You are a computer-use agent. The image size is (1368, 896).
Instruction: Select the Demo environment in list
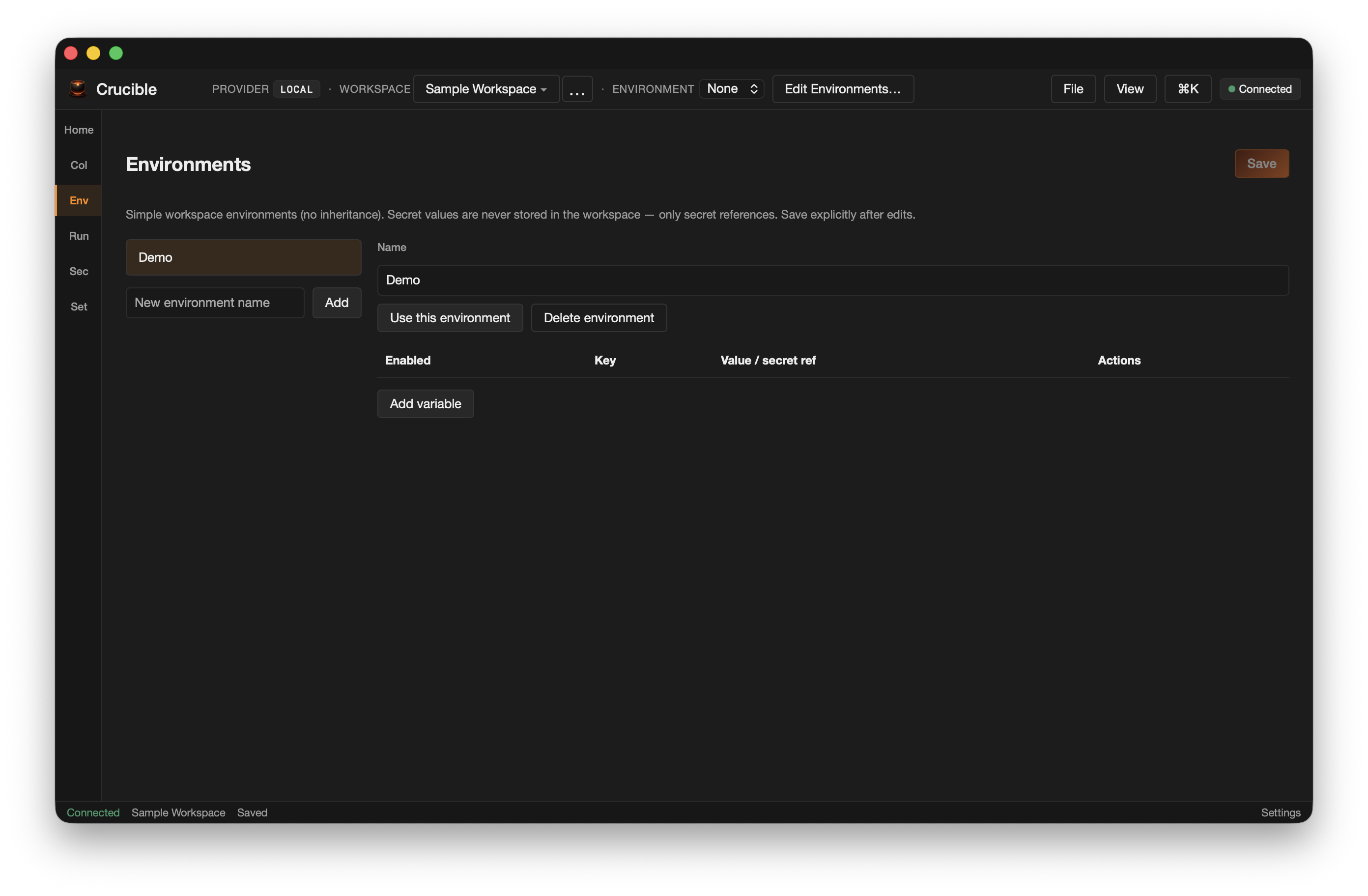tap(244, 257)
